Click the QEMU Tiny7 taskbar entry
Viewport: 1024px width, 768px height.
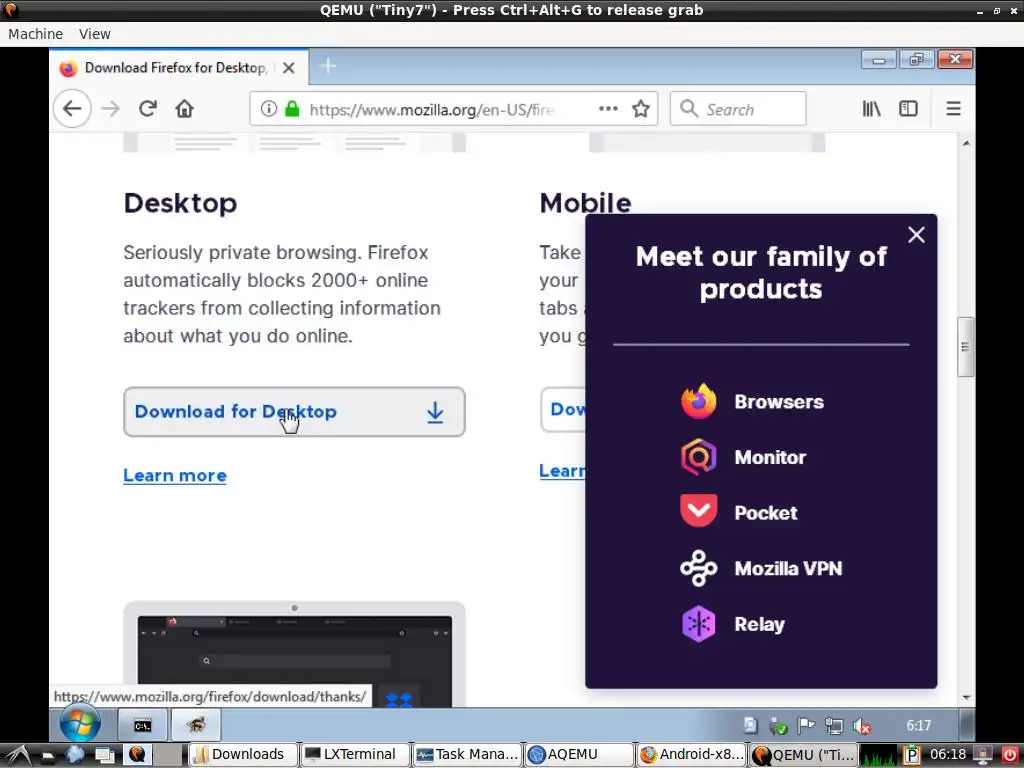pos(804,755)
